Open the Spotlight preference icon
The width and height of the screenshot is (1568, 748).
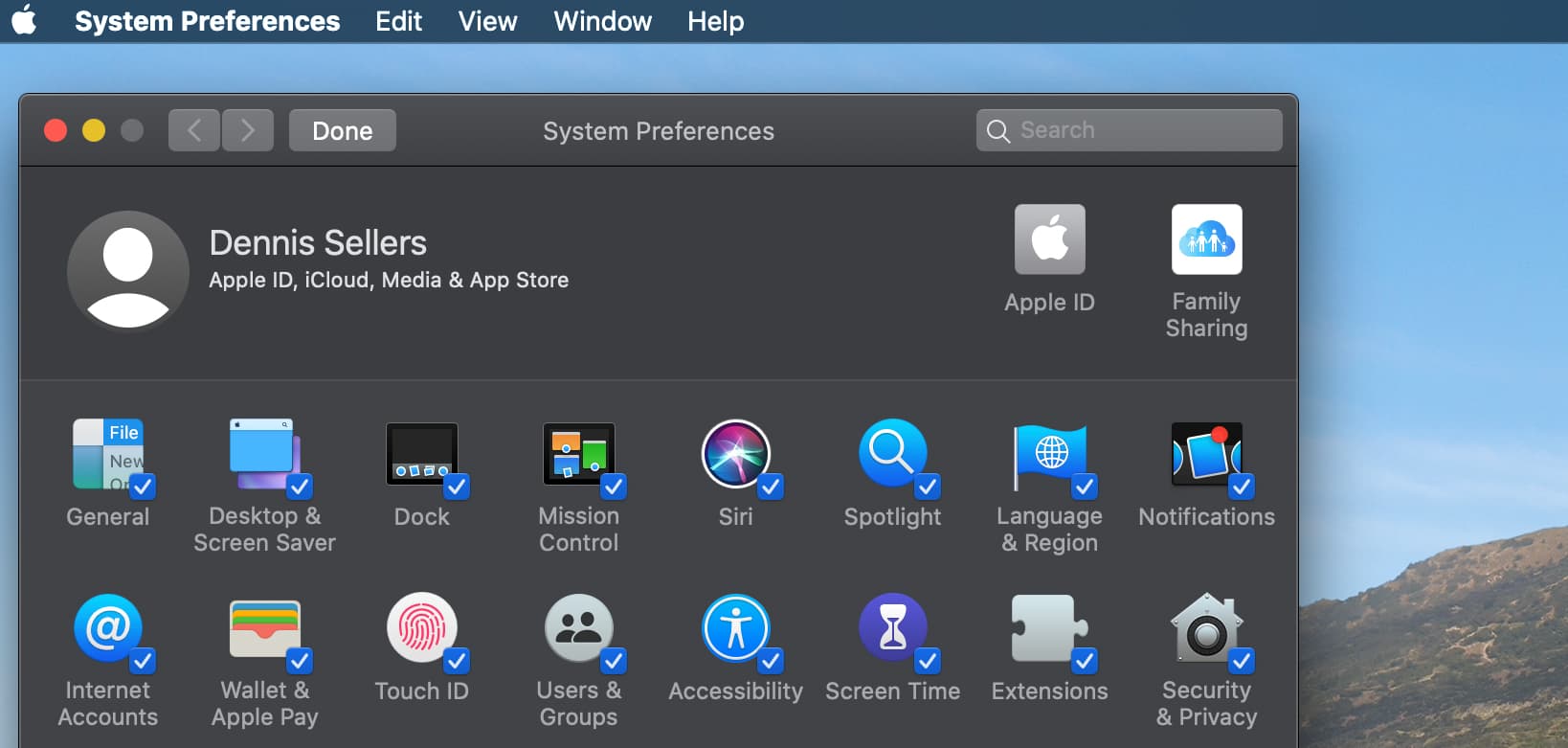891,453
